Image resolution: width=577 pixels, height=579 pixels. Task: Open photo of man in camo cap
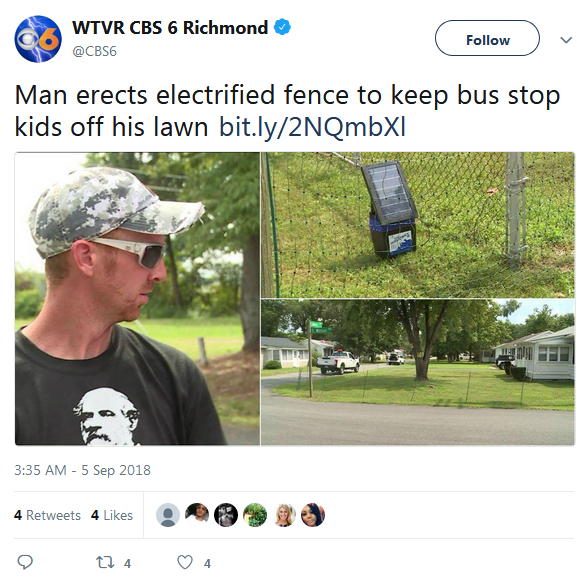pyautogui.click(x=137, y=298)
